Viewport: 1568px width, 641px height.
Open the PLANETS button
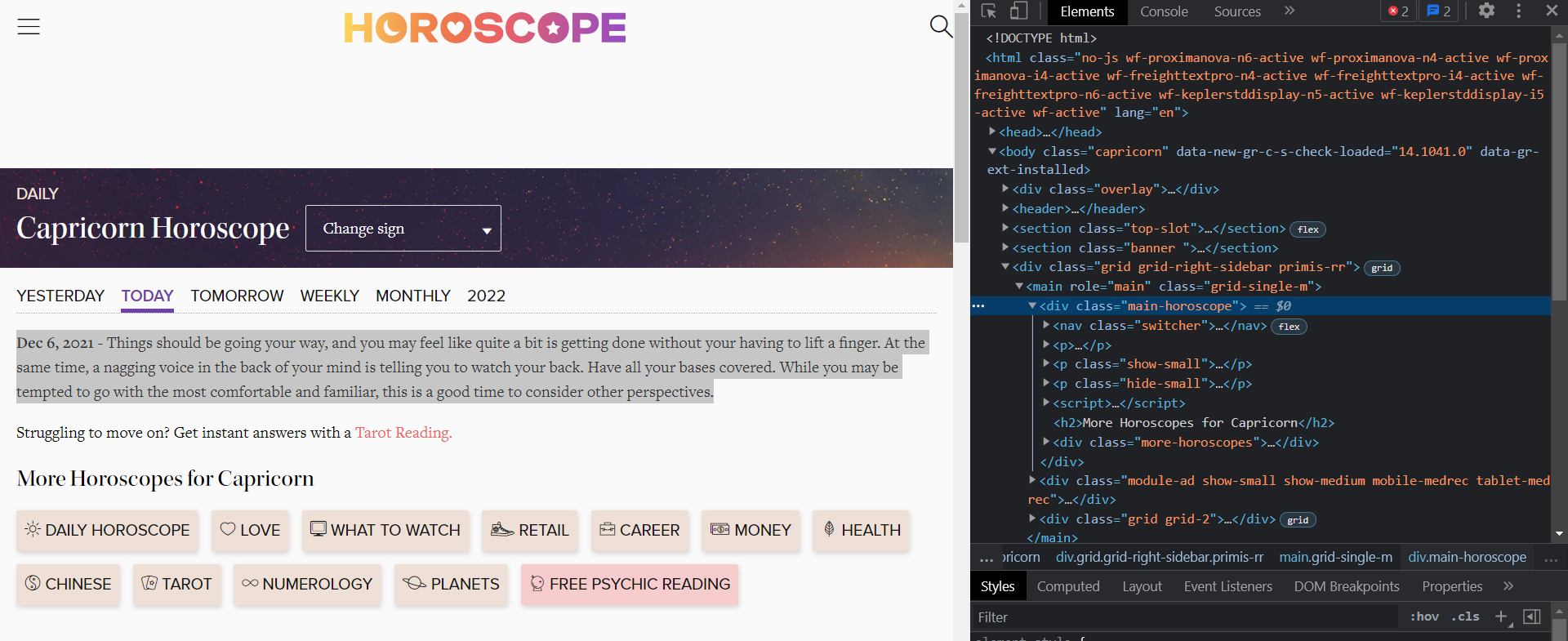click(x=451, y=584)
